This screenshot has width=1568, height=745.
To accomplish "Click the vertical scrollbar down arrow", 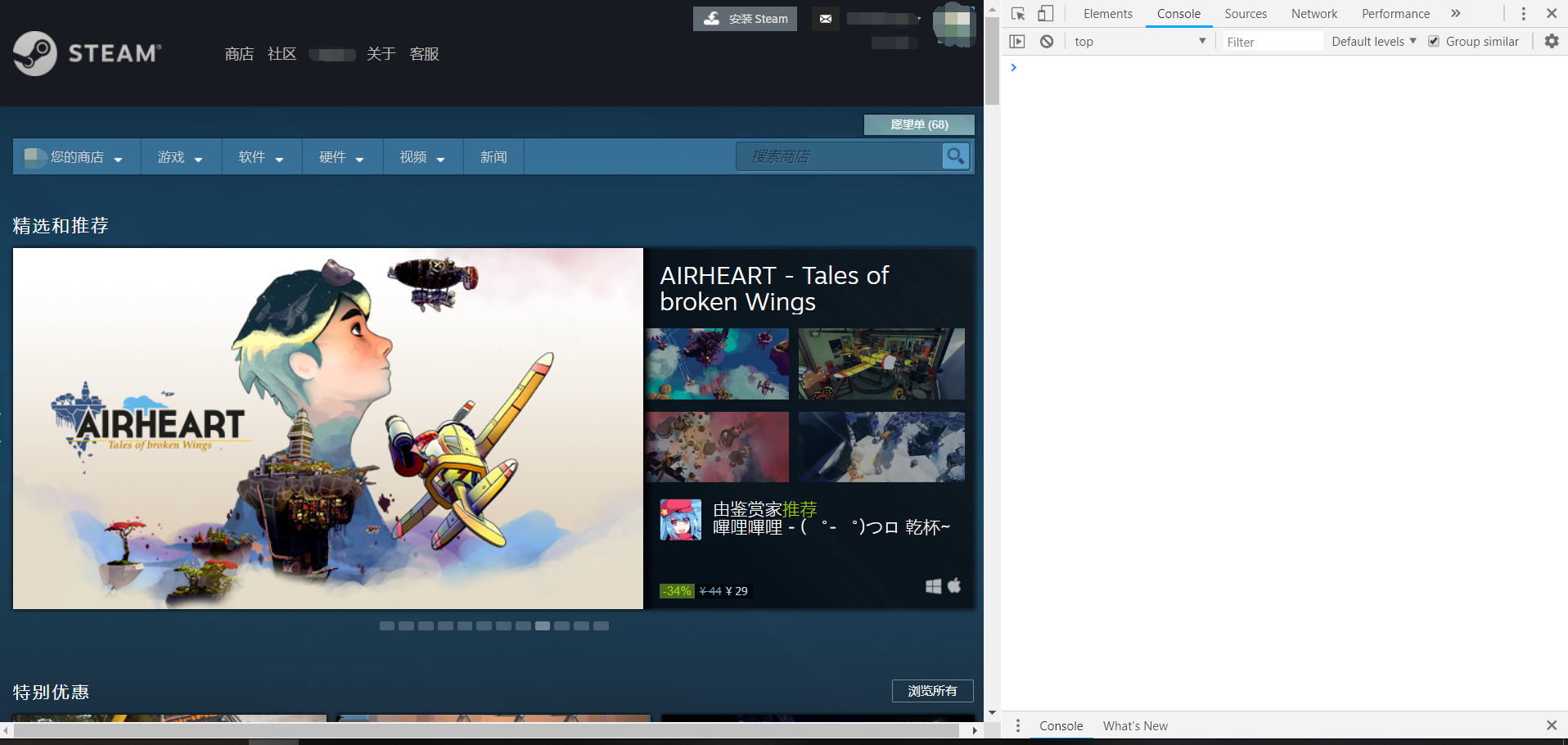I will click(x=992, y=713).
